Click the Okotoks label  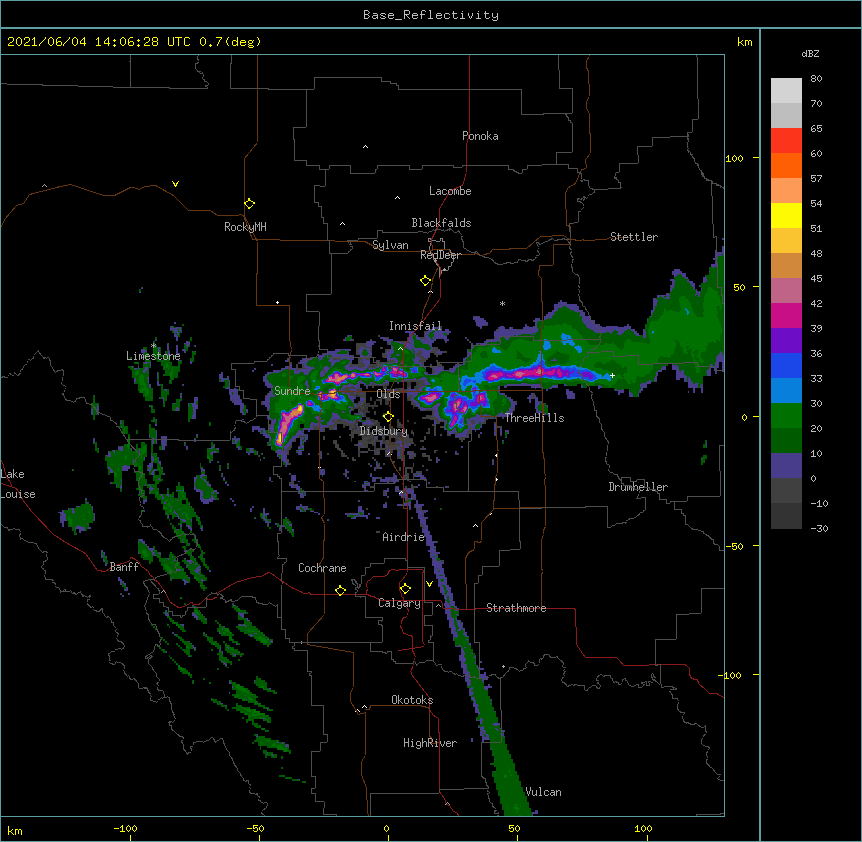pyautogui.click(x=412, y=700)
